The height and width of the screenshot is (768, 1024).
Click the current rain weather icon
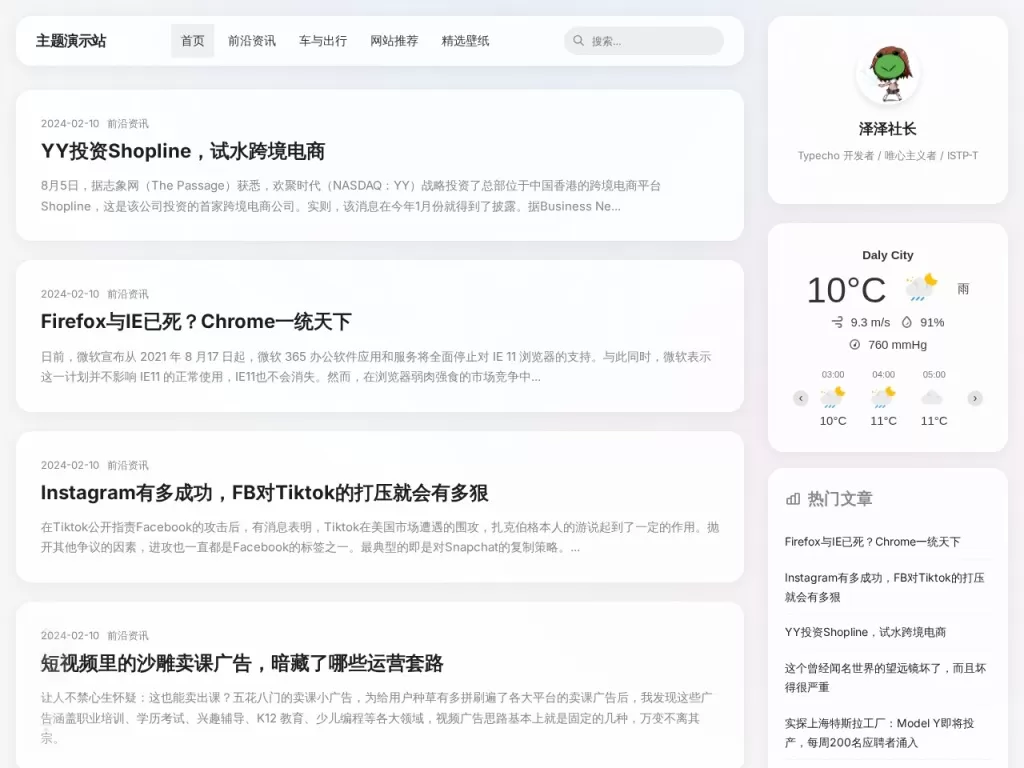920,288
